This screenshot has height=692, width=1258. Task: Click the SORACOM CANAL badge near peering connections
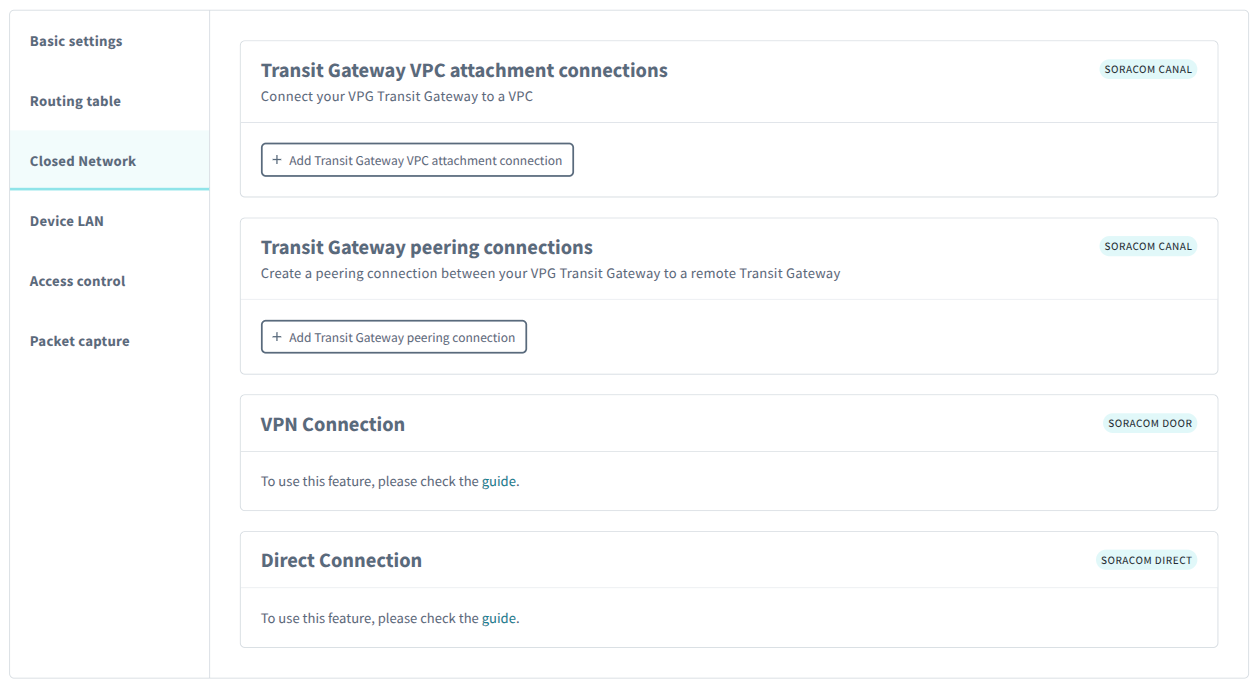pyautogui.click(x=1148, y=246)
